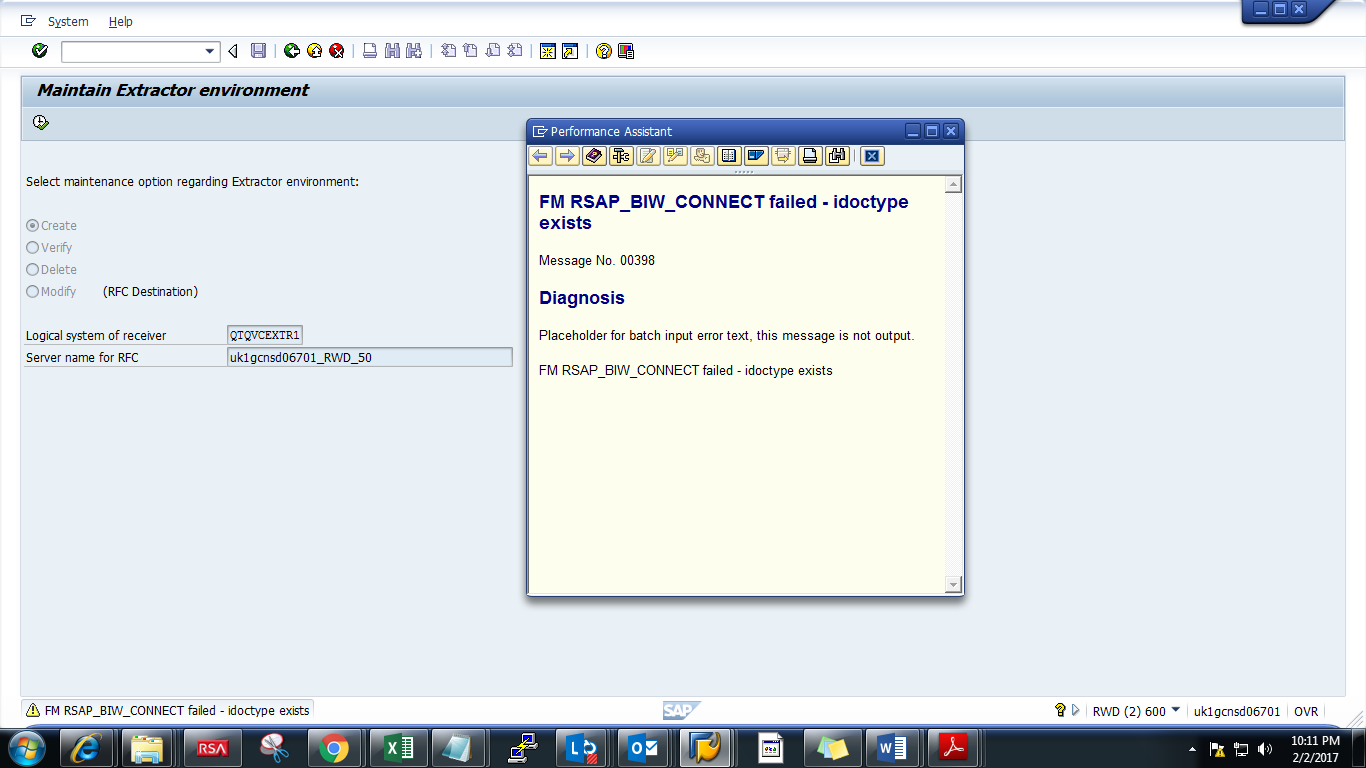Viewport: 1366px width, 768px height.
Task: Open Technical Information in Performance Assistant
Action: (622, 156)
